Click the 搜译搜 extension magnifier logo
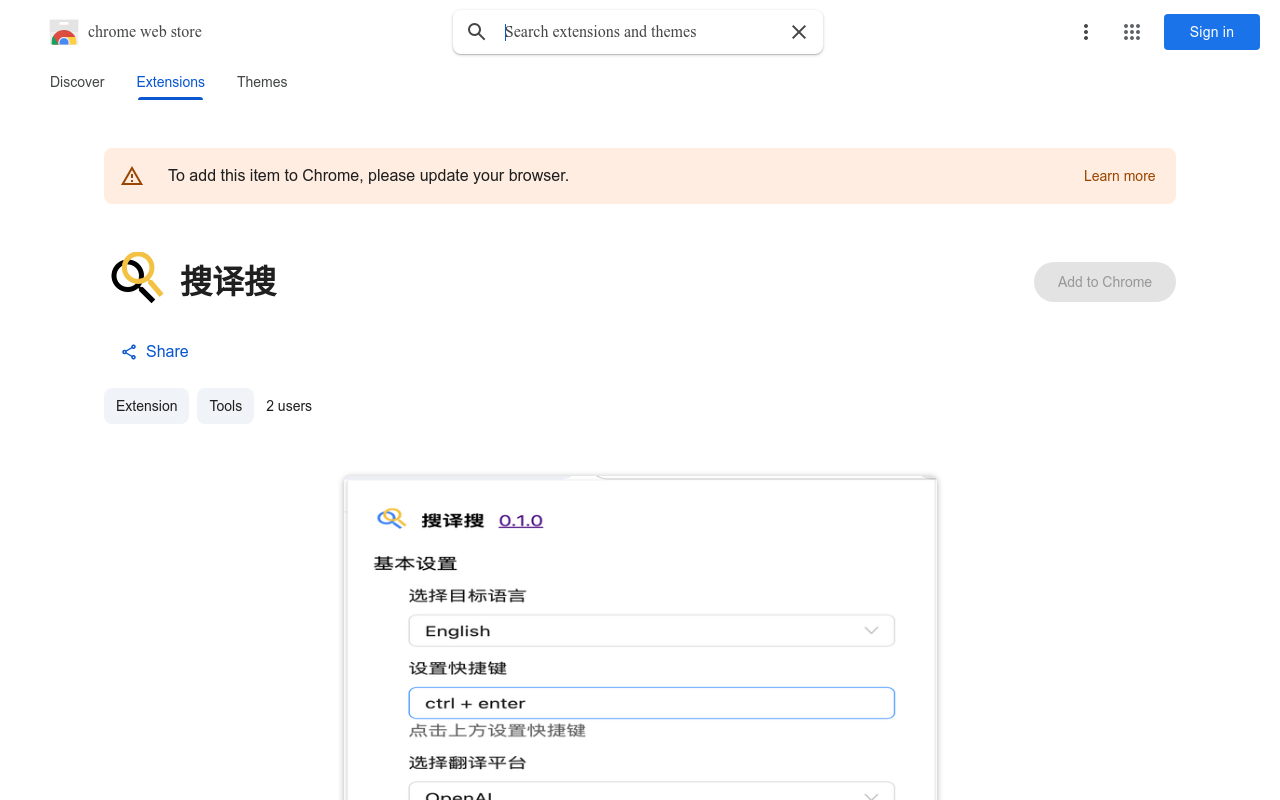 tap(137, 278)
